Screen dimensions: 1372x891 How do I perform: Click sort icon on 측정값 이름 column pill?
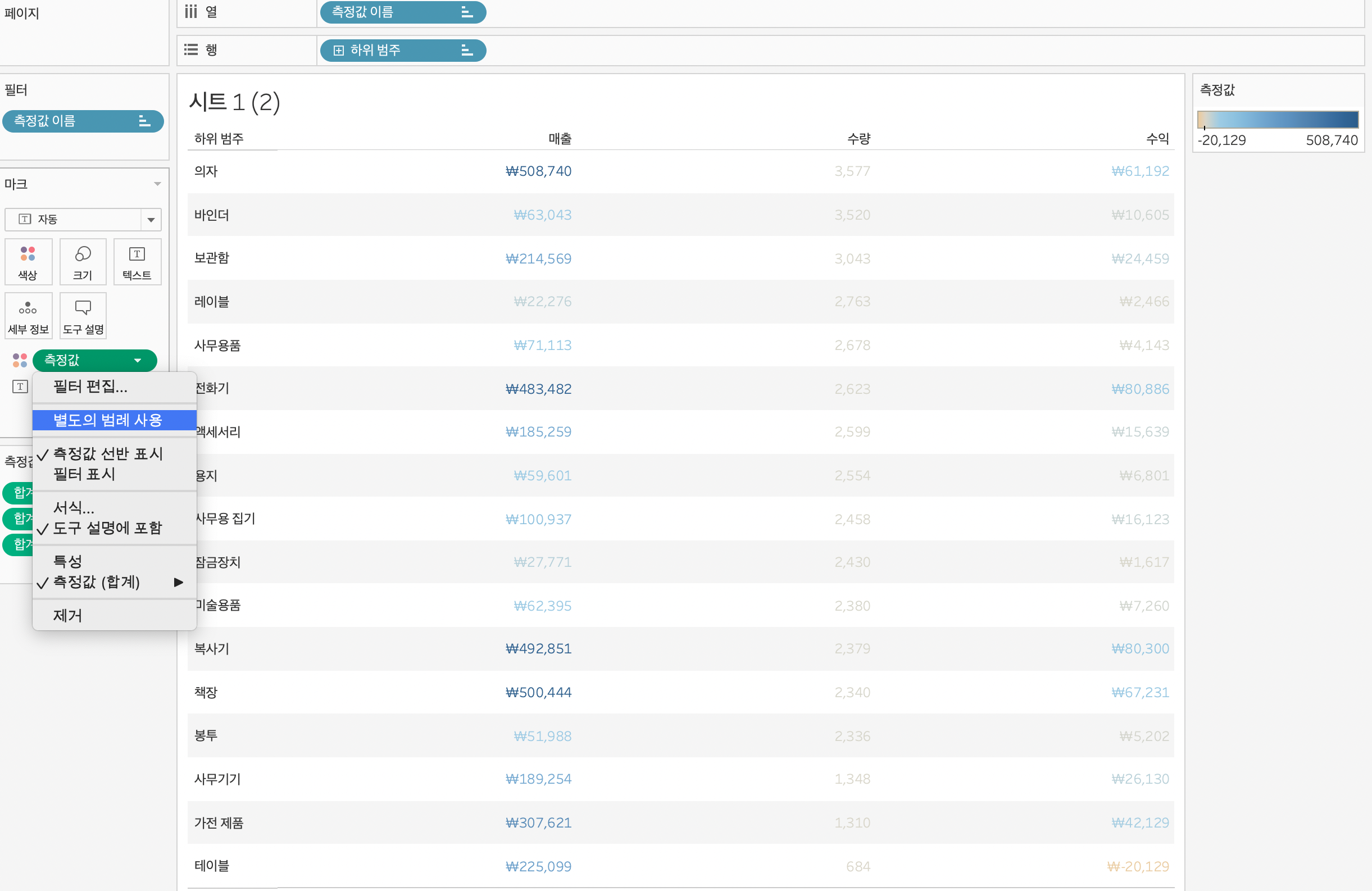[x=466, y=12]
